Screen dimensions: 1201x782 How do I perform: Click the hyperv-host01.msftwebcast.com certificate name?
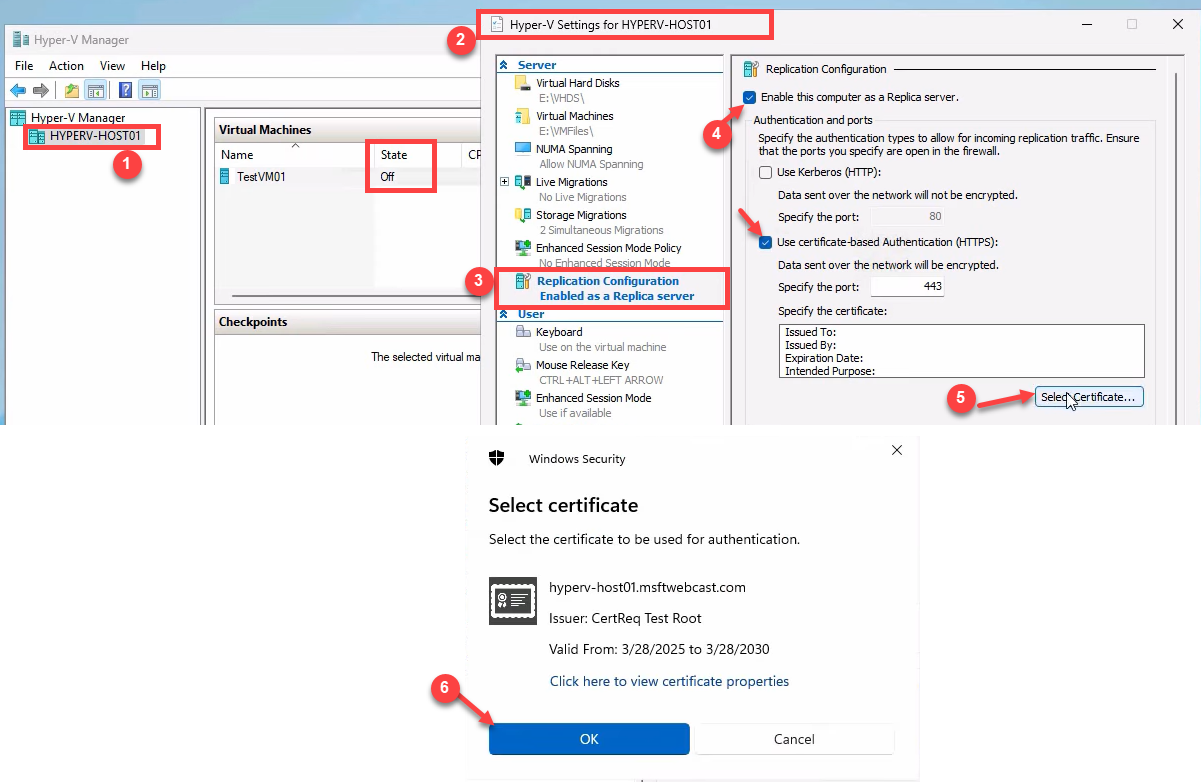(647, 587)
